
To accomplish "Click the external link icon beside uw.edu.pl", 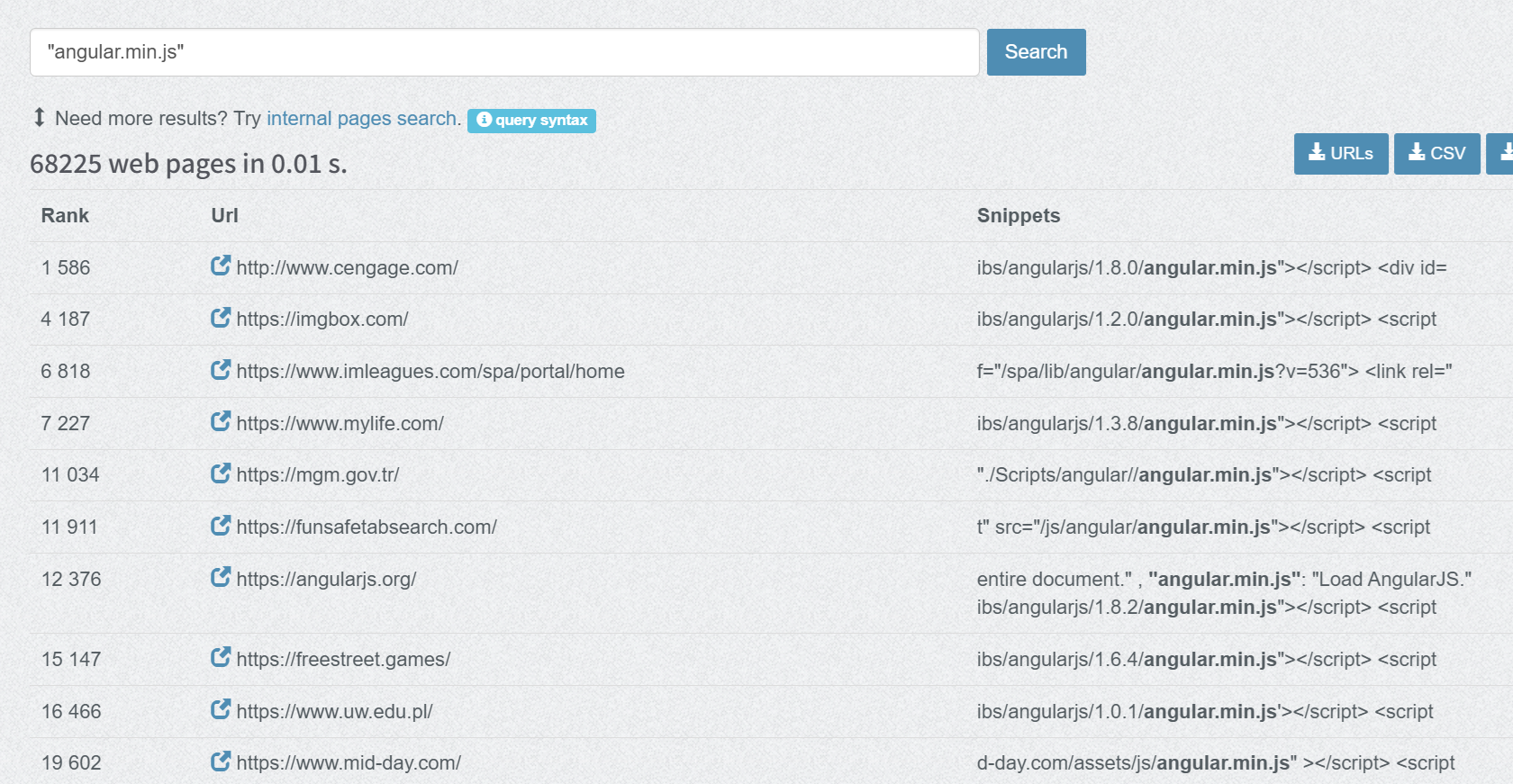I will (x=221, y=709).
